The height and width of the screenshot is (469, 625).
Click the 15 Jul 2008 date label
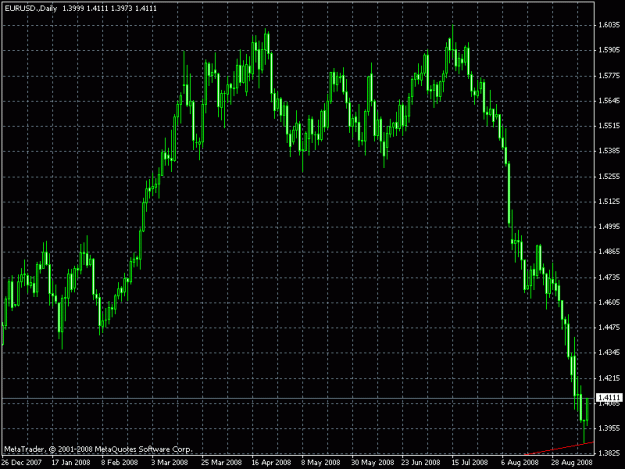(x=470, y=463)
